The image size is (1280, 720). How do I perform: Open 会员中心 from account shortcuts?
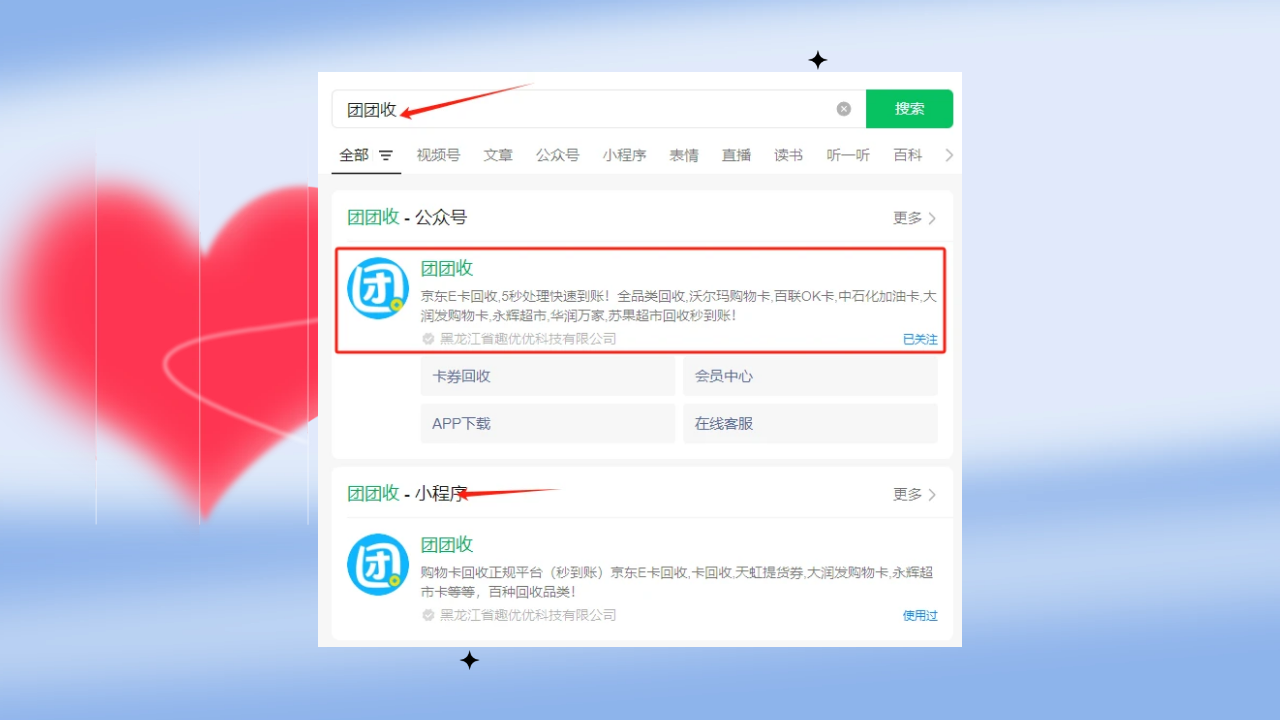(x=810, y=377)
